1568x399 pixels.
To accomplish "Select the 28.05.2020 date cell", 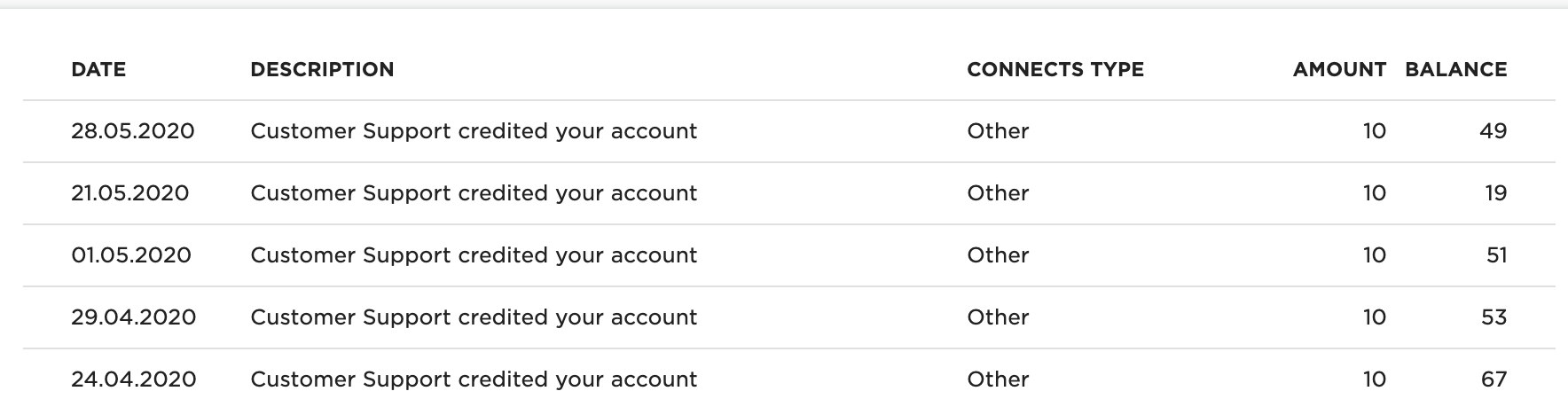I will tap(133, 131).
